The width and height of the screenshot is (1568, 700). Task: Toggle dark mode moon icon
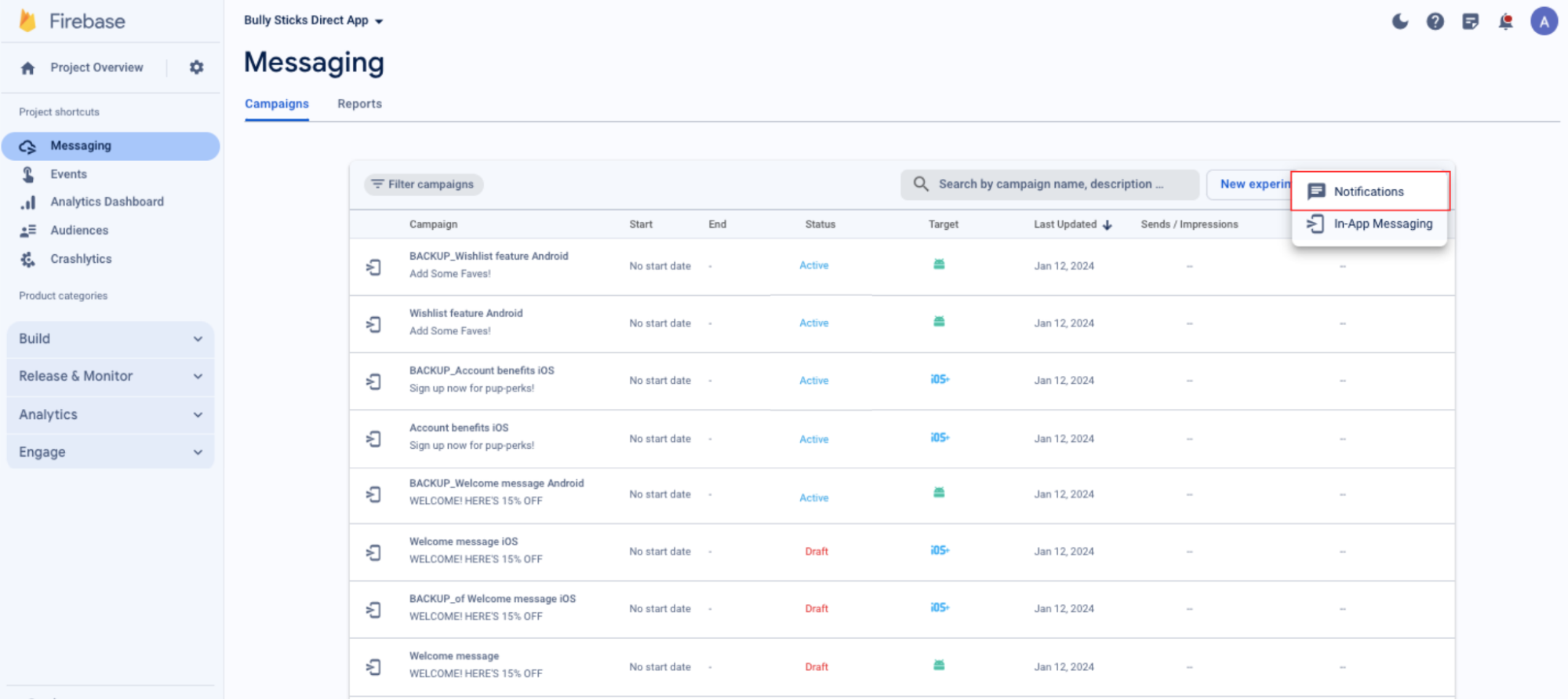click(x=1399, y=21)
